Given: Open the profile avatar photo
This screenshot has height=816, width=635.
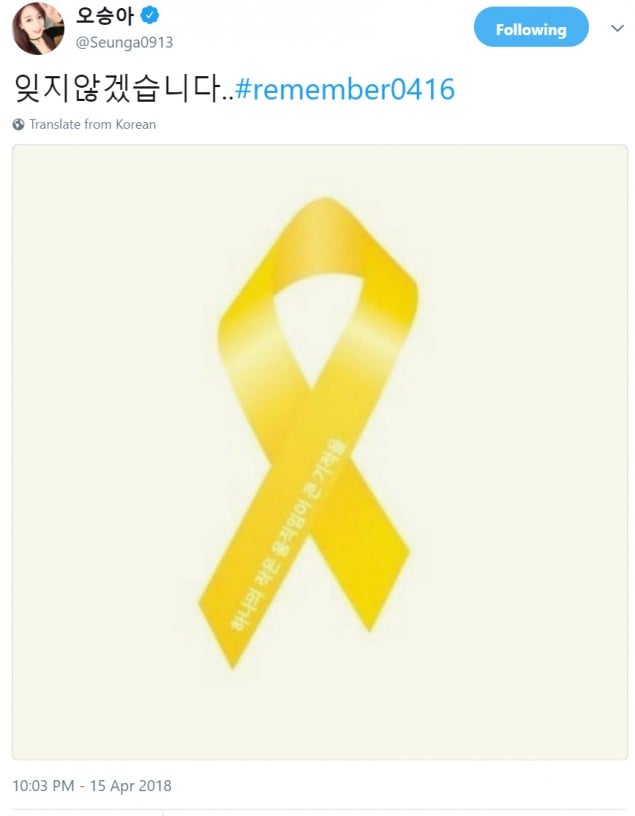Looking at the screenshot, I should click(38, 28).
